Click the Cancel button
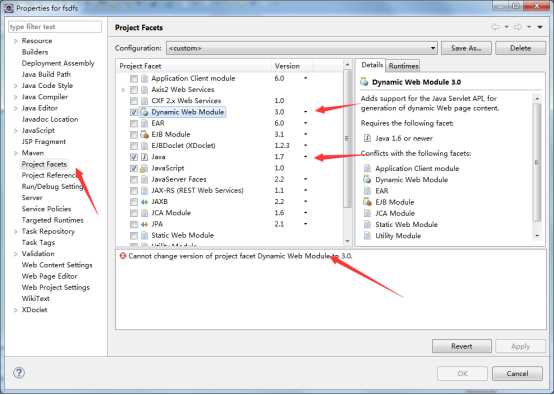 pyautogui.click(x=517, y=373)
